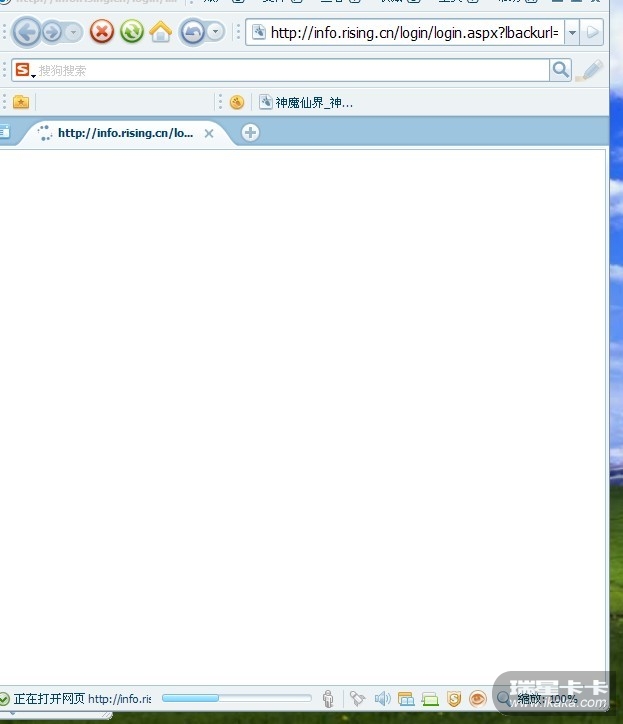Open the 神魔仙界_神... bookmark
The image size is (623, 724).
[306, 102]
